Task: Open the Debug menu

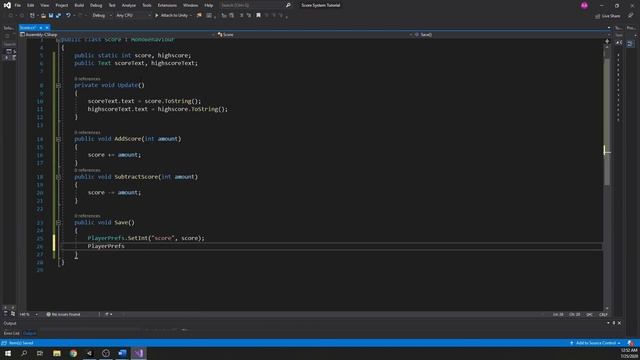Action: click(x=96, y=5)
